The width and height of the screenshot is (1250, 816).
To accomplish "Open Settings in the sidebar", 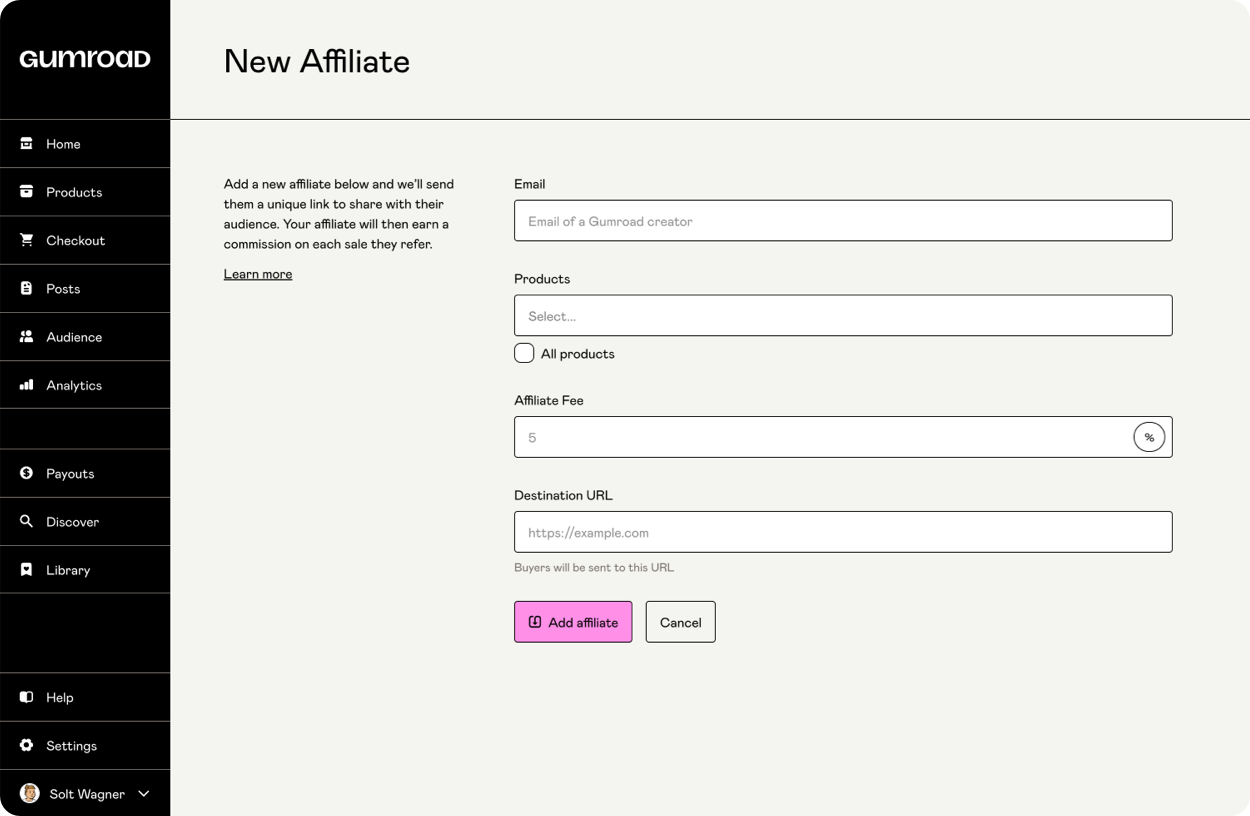I will click(85, 746).
